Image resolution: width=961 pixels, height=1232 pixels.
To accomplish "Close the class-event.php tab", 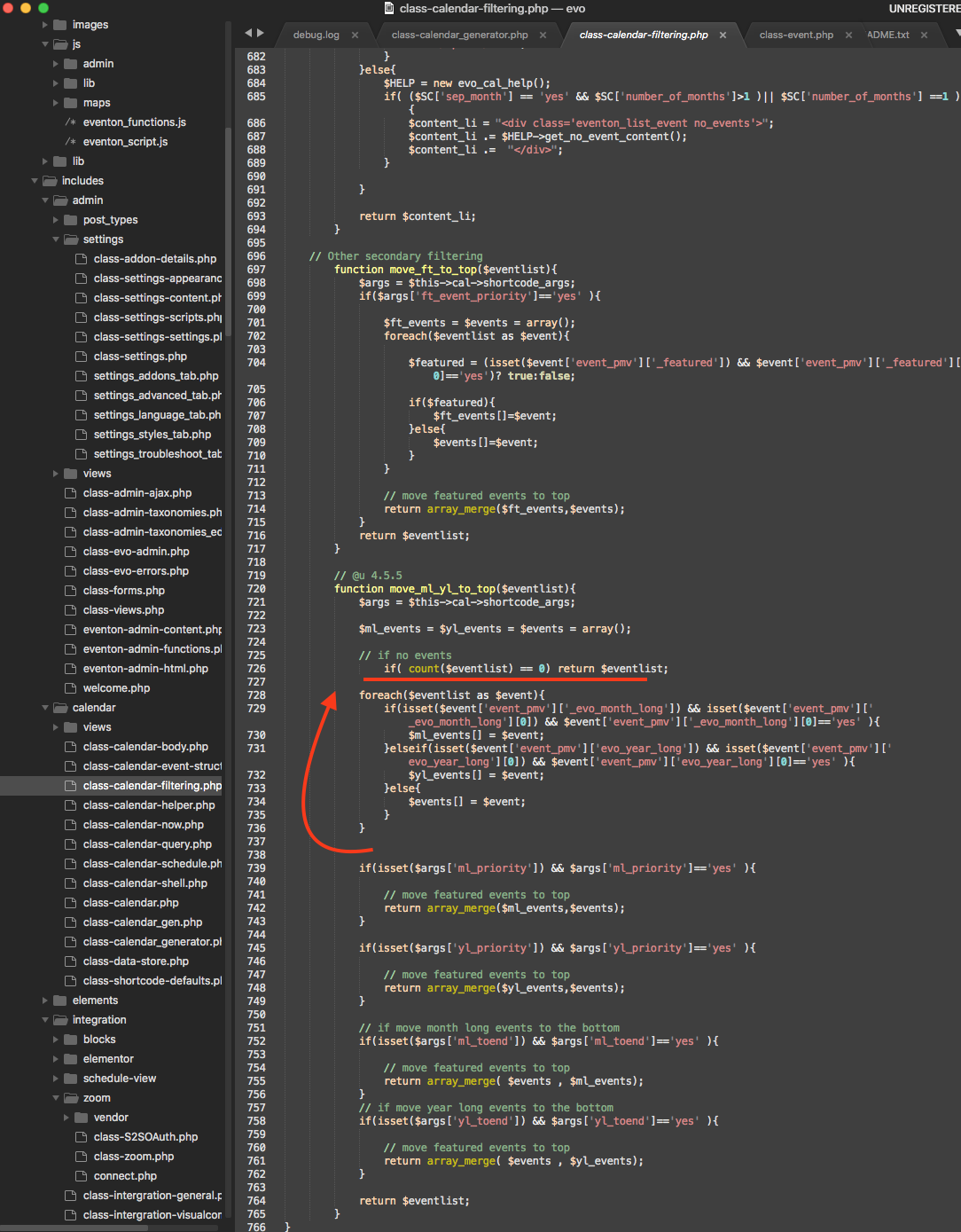I will 848,35.
